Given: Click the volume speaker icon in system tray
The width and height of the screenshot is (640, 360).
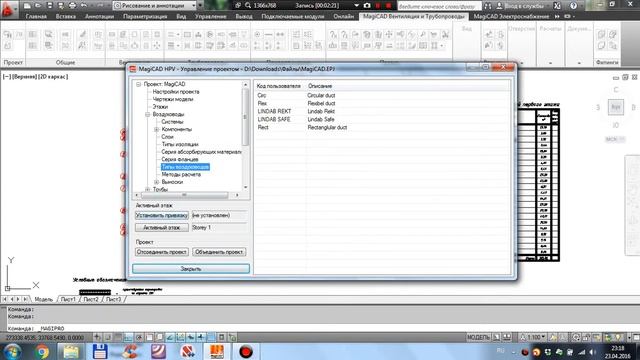Looking at the screenshot, I should 593,352.
